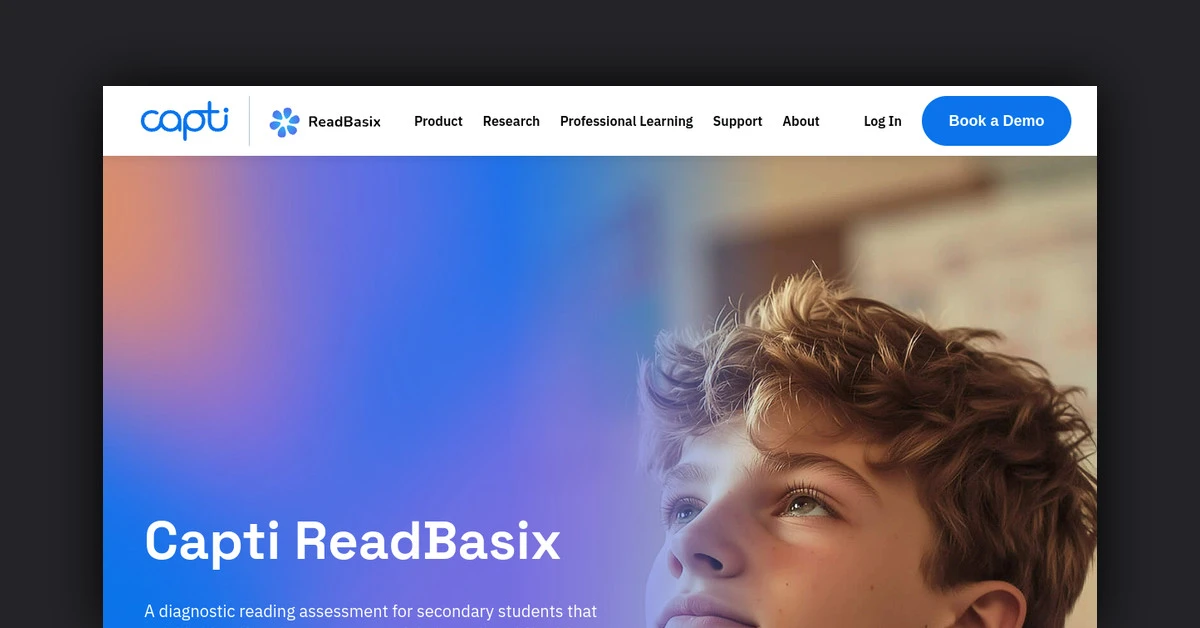Click the diagnostic reading assessment description text
Viewport: 1200px width, 628px height.
point(371,611)
